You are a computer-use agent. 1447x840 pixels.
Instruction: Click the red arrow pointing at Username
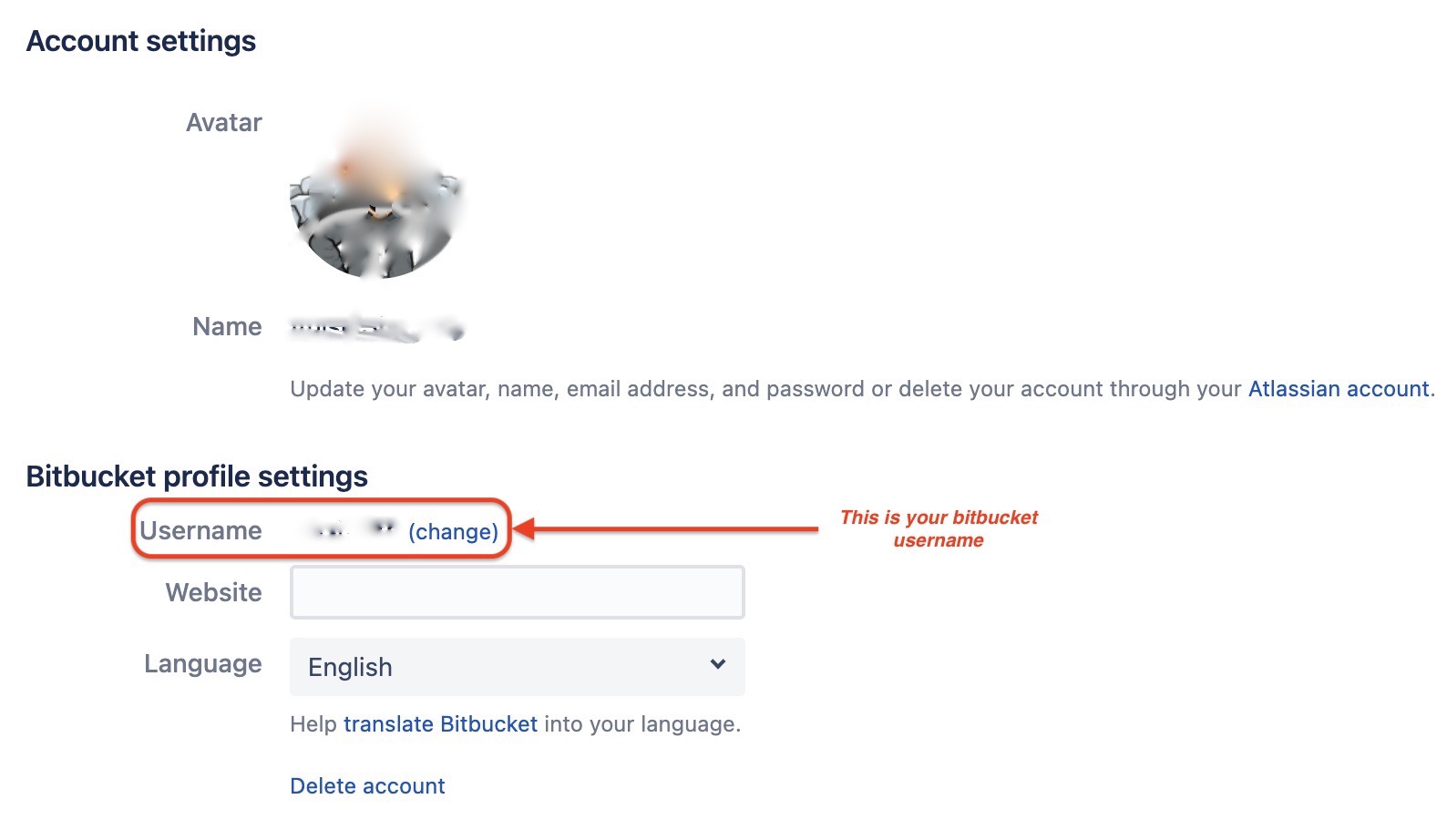(x=666, y=528)
